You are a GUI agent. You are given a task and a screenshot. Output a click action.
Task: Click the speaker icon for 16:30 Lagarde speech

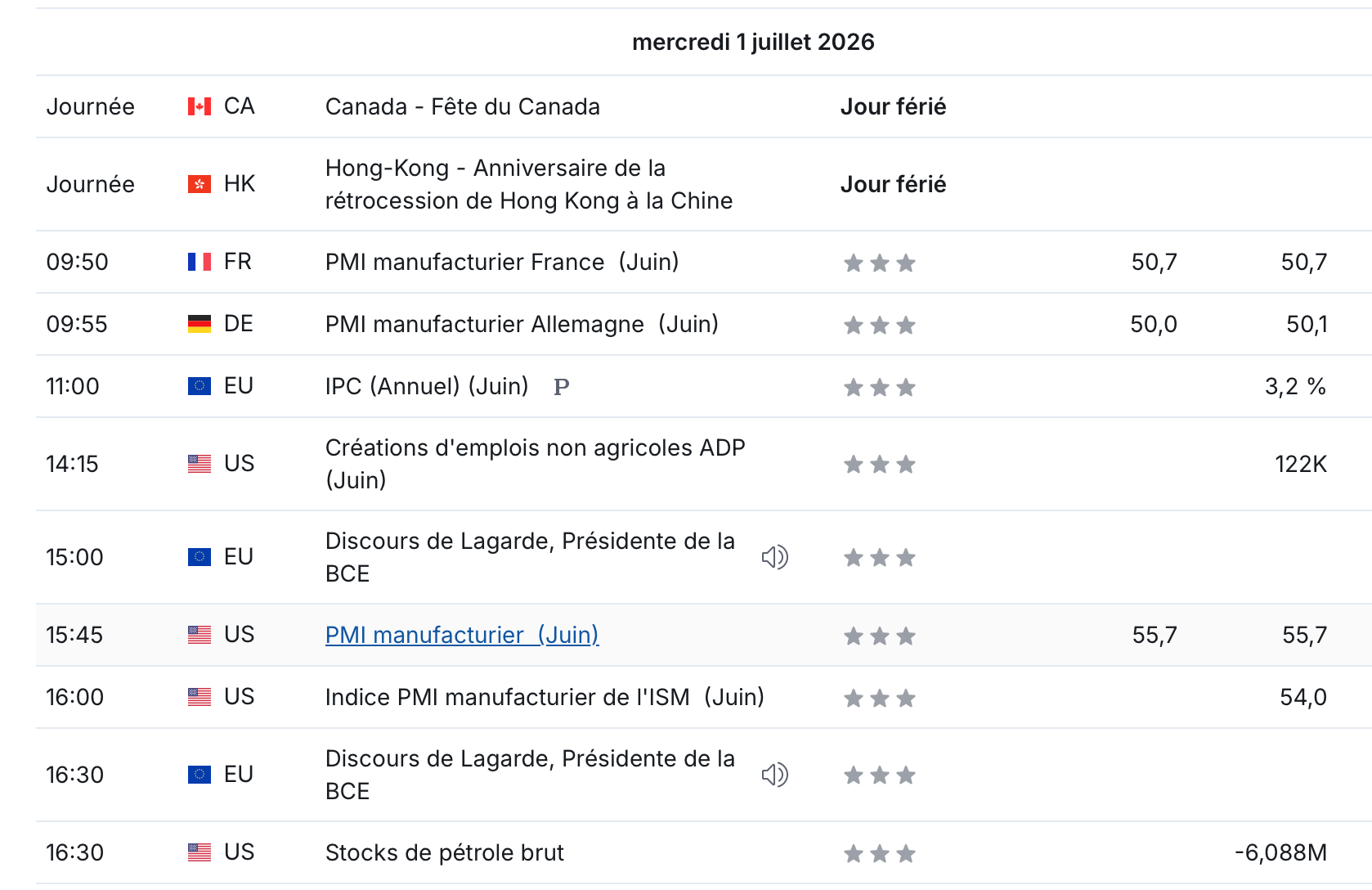(774, 775)
